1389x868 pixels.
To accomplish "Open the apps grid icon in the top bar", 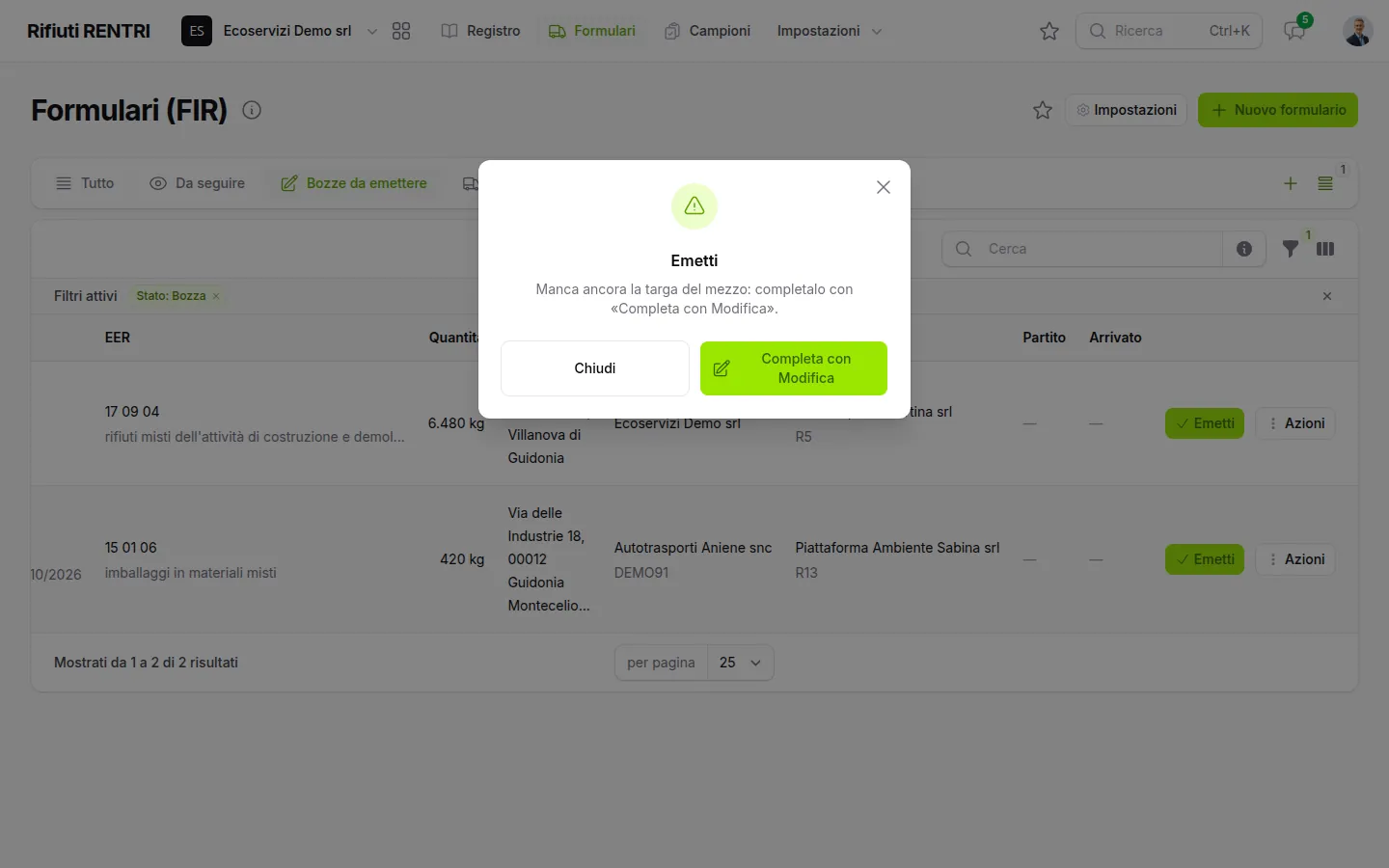I will pos(401,31).
